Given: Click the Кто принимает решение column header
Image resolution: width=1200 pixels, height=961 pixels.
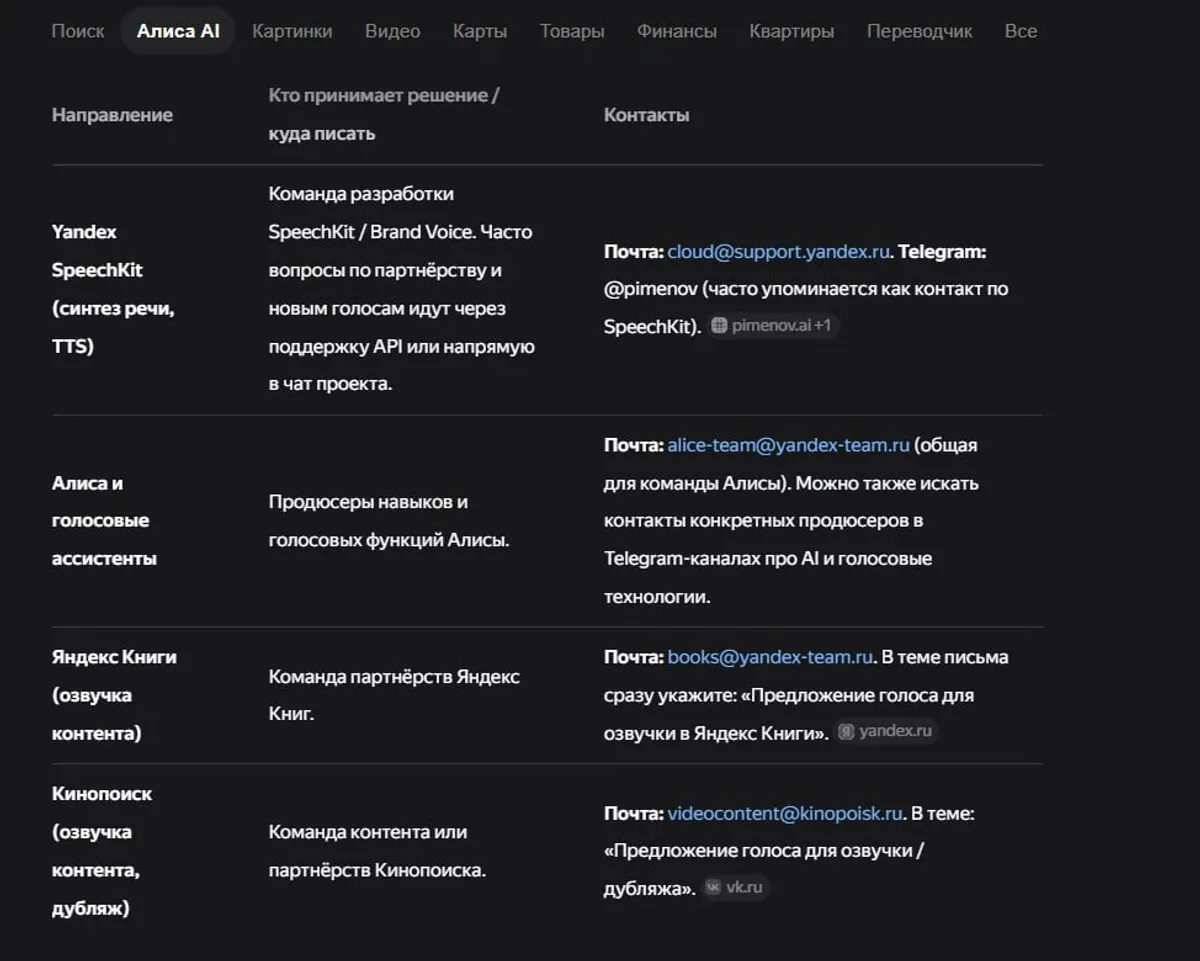Looking at the screenshot, I should (384, 114).
